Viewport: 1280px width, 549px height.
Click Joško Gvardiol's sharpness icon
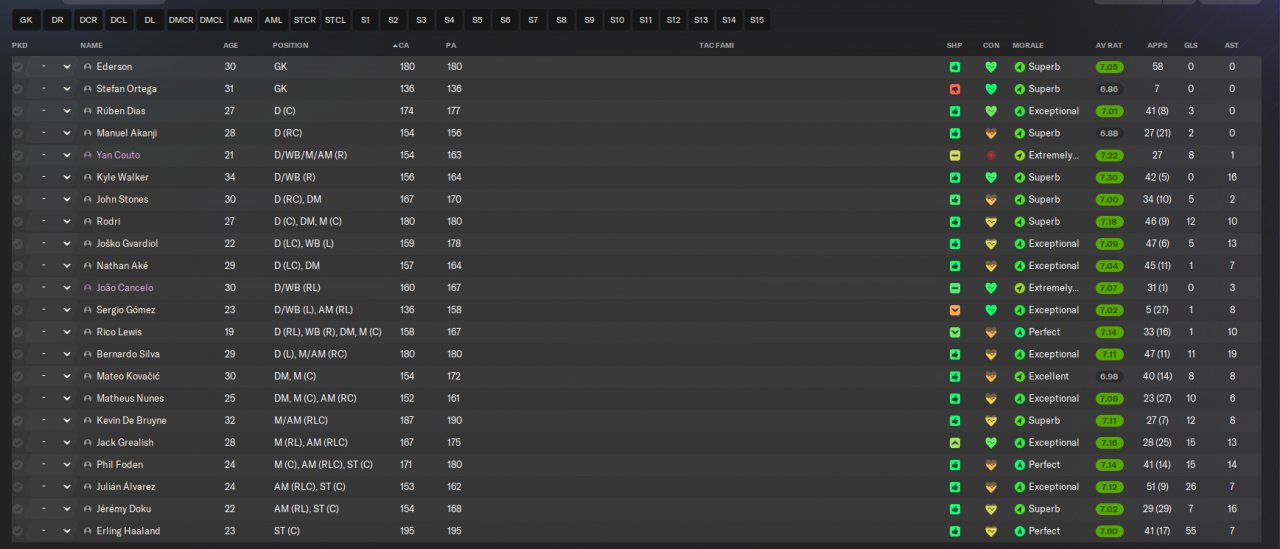coord(955,244)
